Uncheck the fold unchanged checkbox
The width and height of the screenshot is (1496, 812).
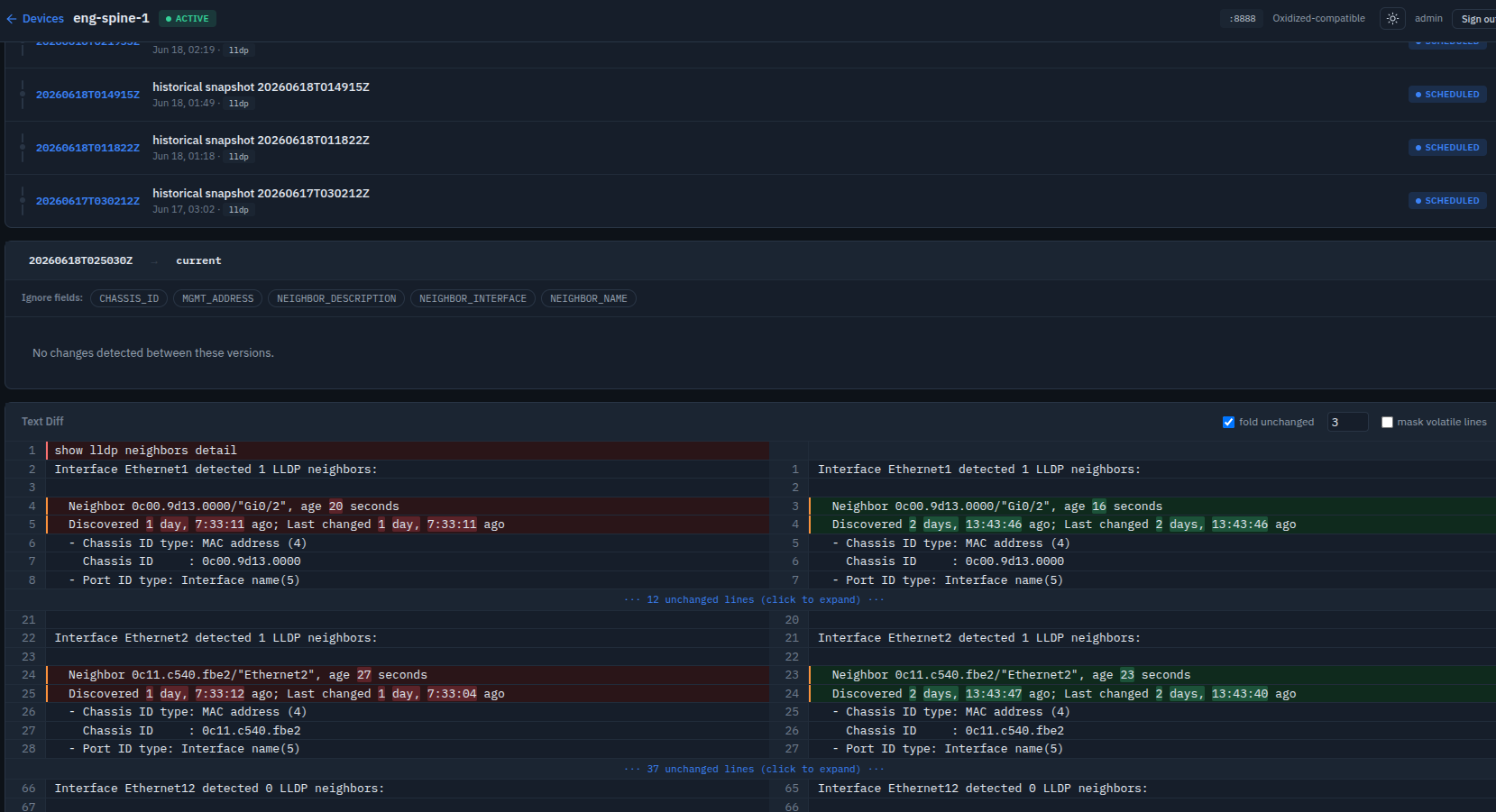point(1228,422)
